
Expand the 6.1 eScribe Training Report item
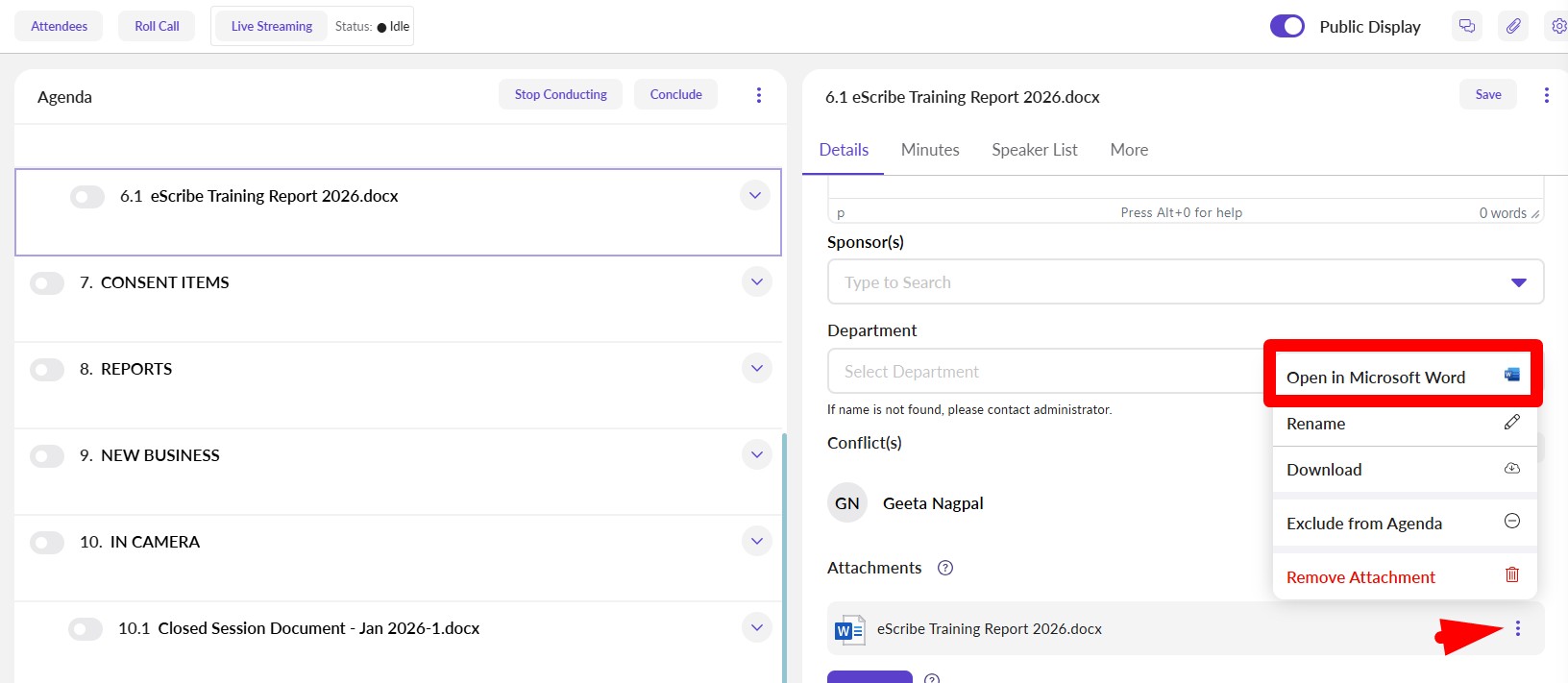755,195
